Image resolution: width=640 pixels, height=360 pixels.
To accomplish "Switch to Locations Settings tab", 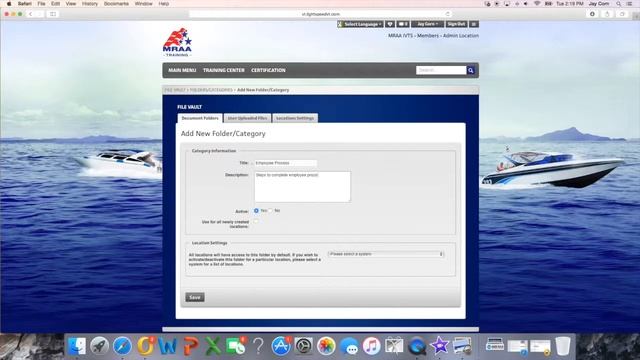I will tap(295, 118).
